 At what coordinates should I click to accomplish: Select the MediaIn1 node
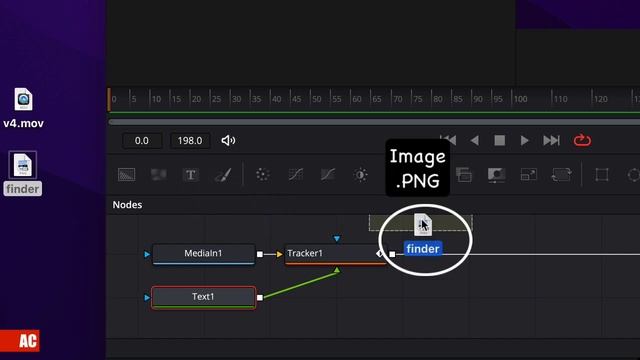pyautogui.click(x=203, y=254)
